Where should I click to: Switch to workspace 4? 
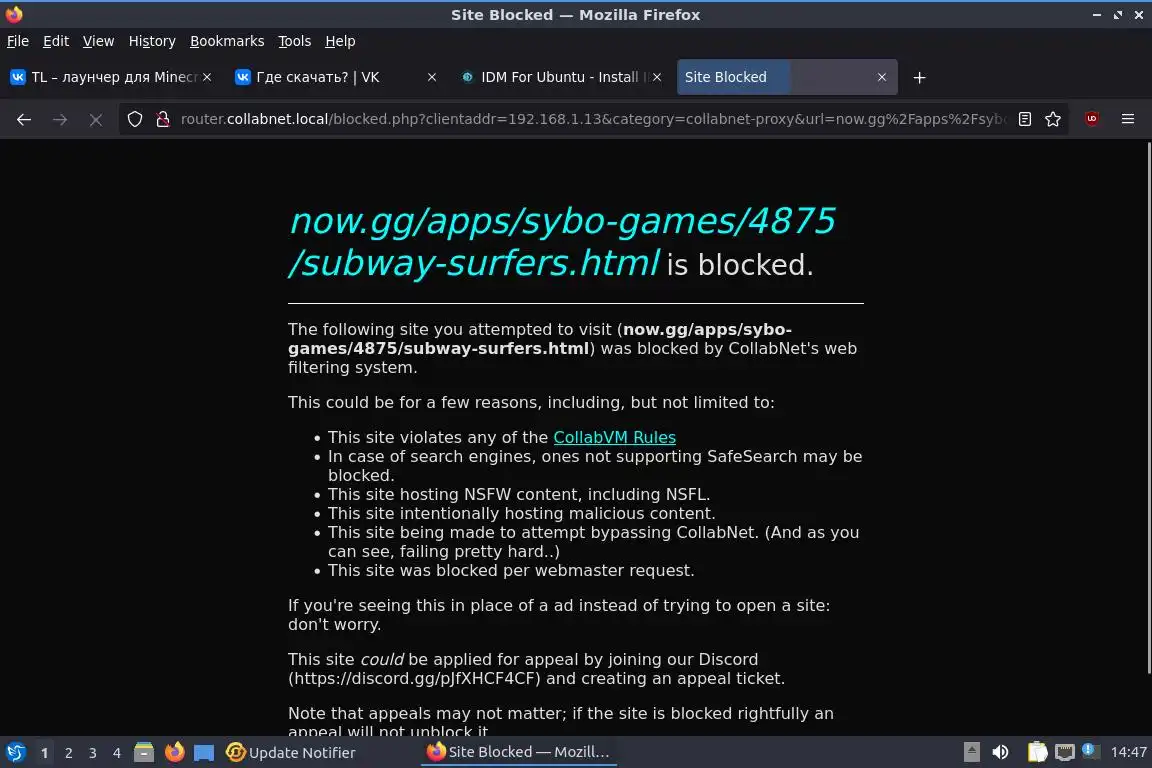pyautogui.click(x=117, y=753)
